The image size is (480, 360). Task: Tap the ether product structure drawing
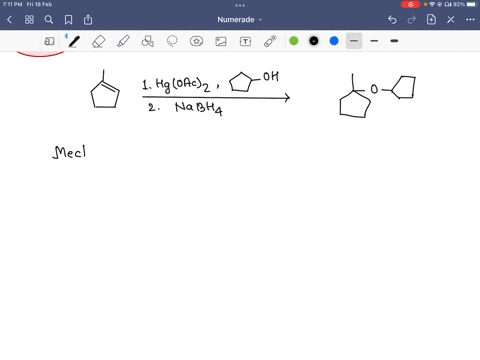pyautogui.click(x=377, y=96)
